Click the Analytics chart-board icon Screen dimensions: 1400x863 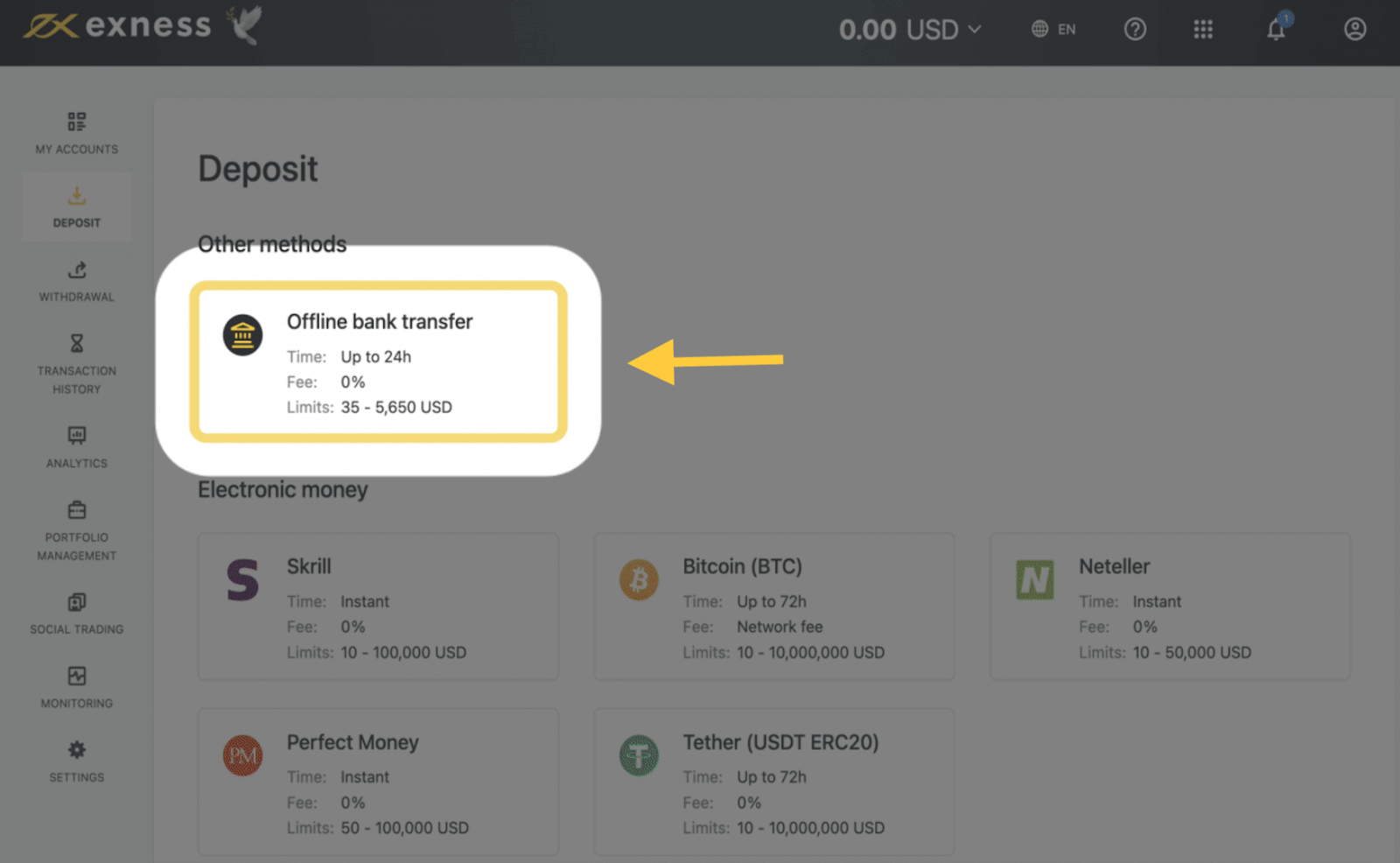point(77,435)
